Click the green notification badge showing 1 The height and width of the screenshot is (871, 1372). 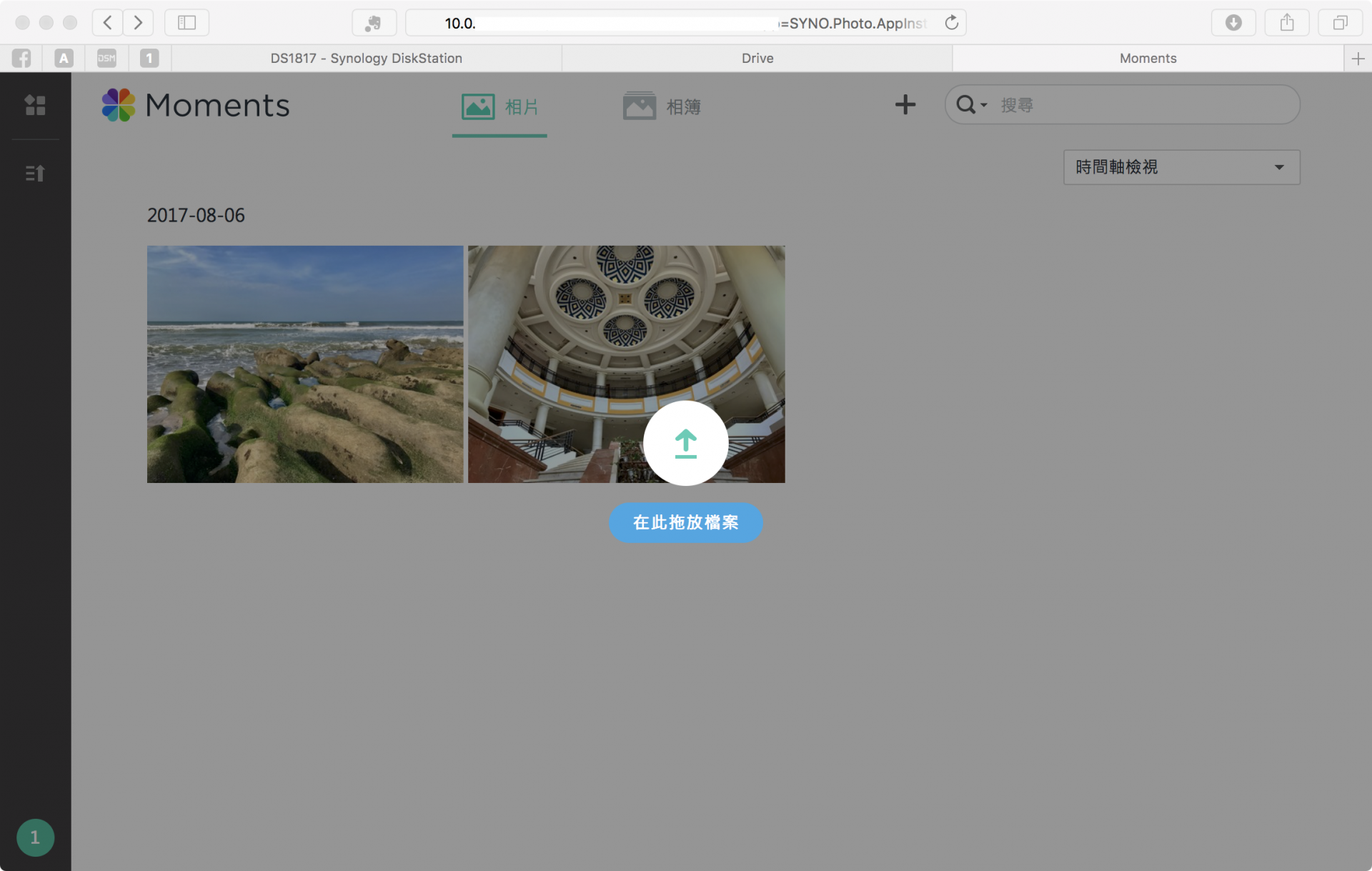(35, 837)
